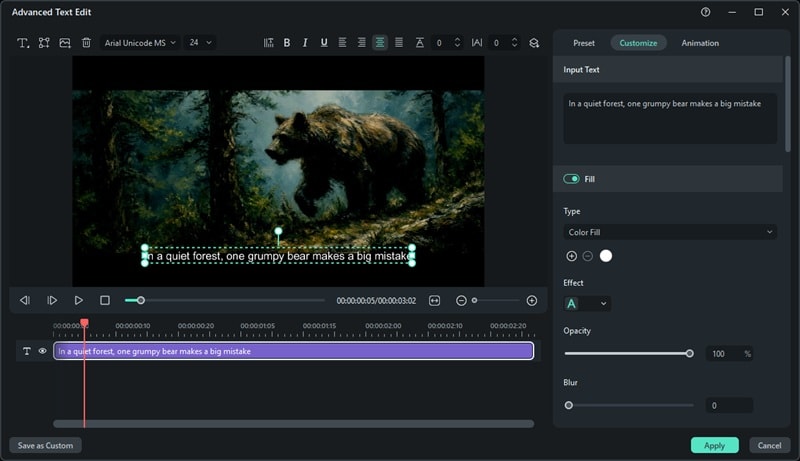
Task: Play the preview
Action: [79, 300]
